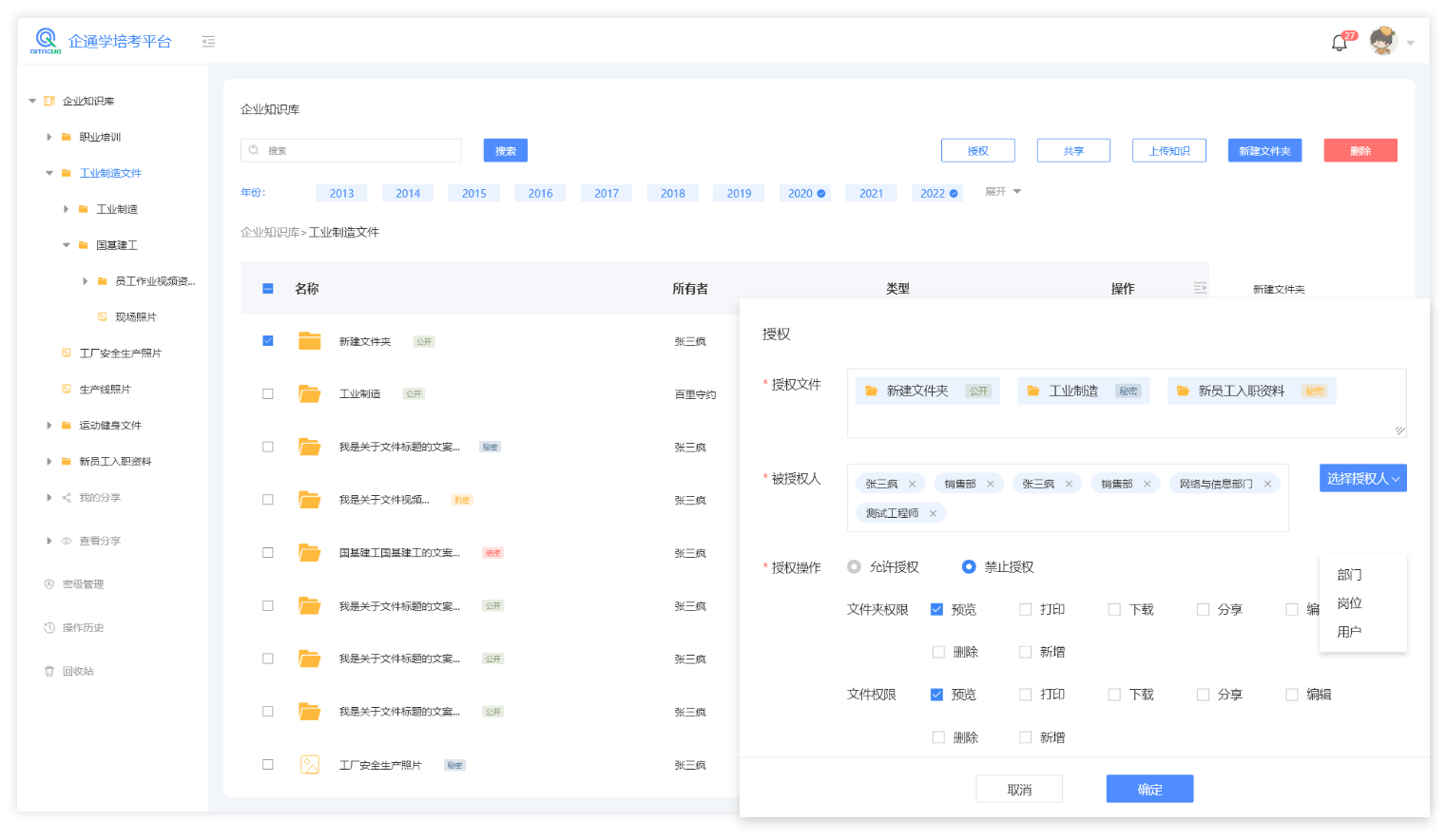
Task: Deselect the 2020 year filter
Action: click(x=806, y=193)
